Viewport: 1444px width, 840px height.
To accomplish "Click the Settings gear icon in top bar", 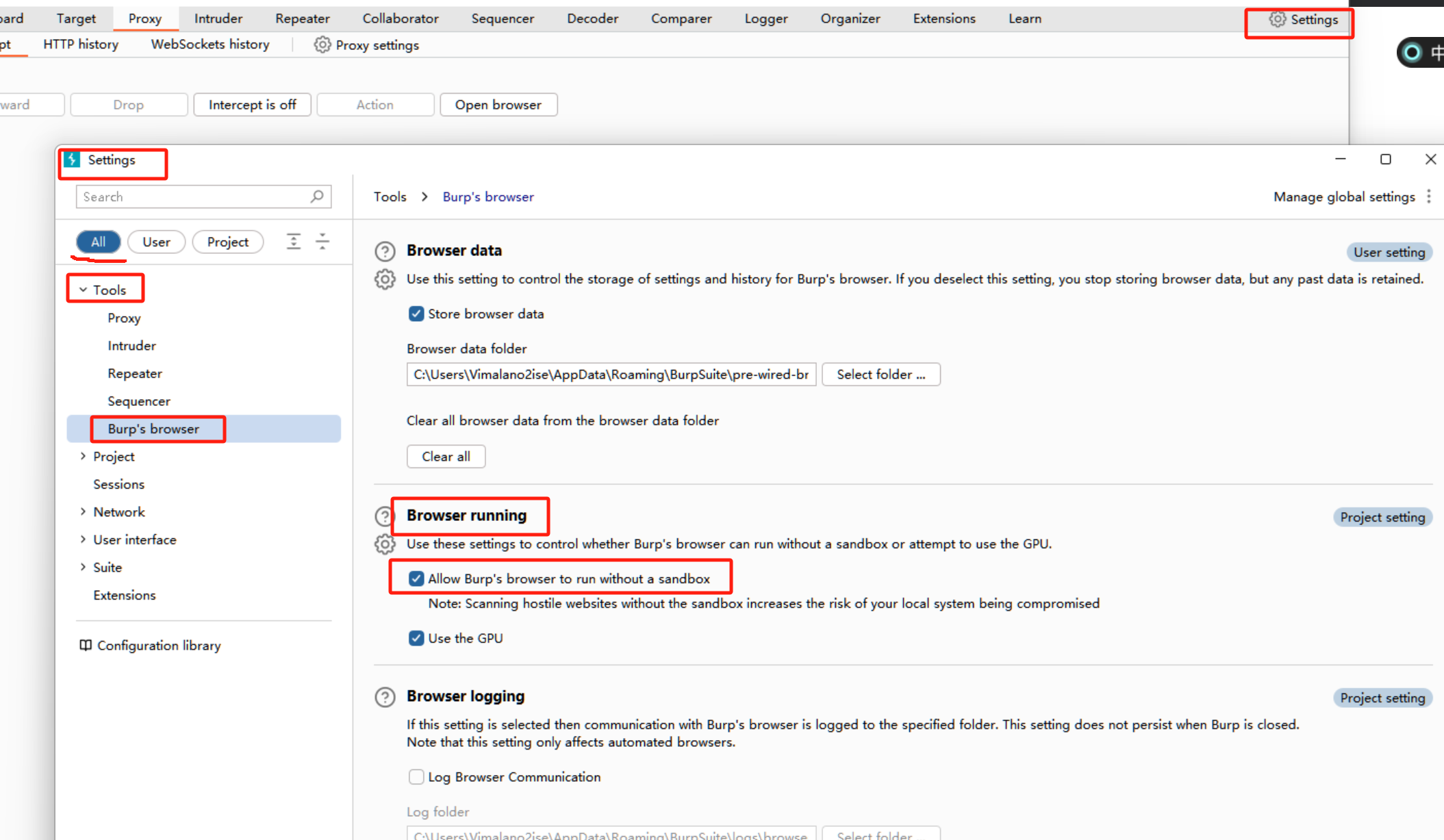I will pos(1277,19).
